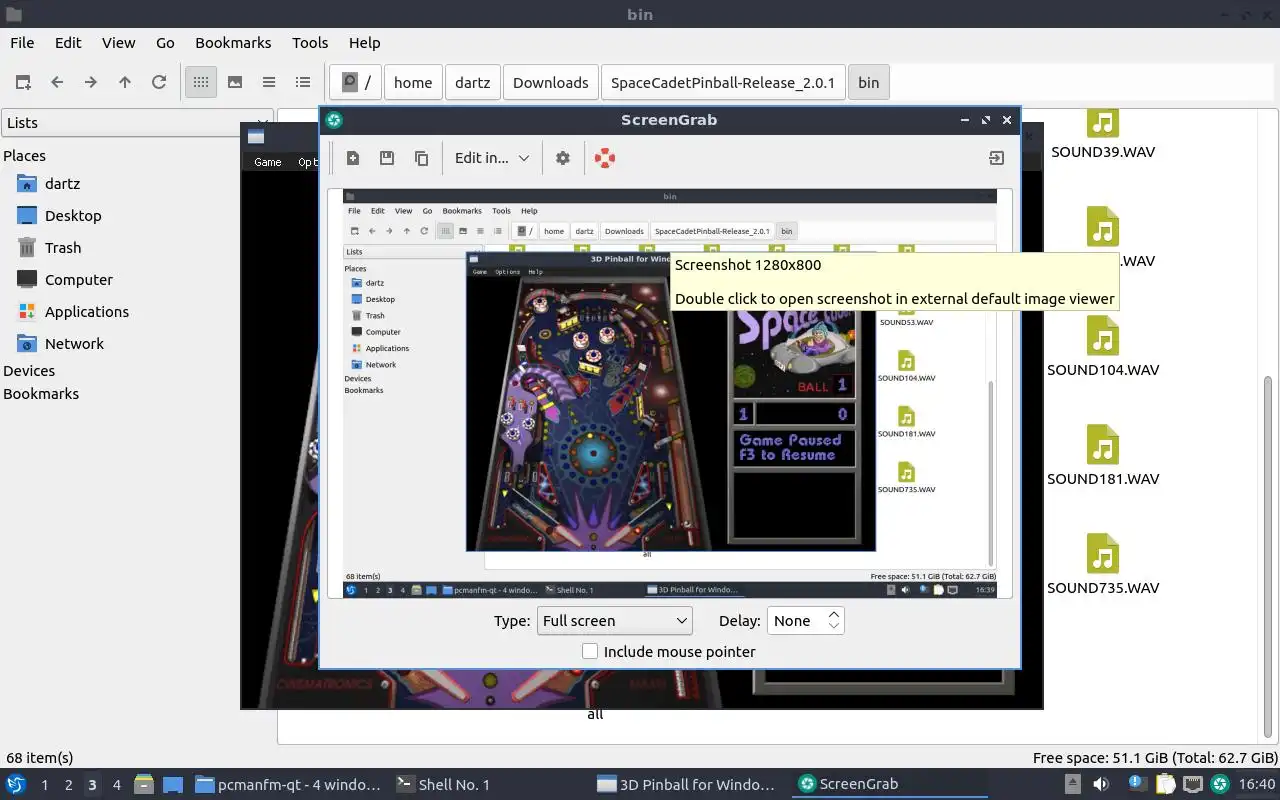Go up to parent folder
The image size is (1280, 800).
pyautogui.click(x=125, y=82)
